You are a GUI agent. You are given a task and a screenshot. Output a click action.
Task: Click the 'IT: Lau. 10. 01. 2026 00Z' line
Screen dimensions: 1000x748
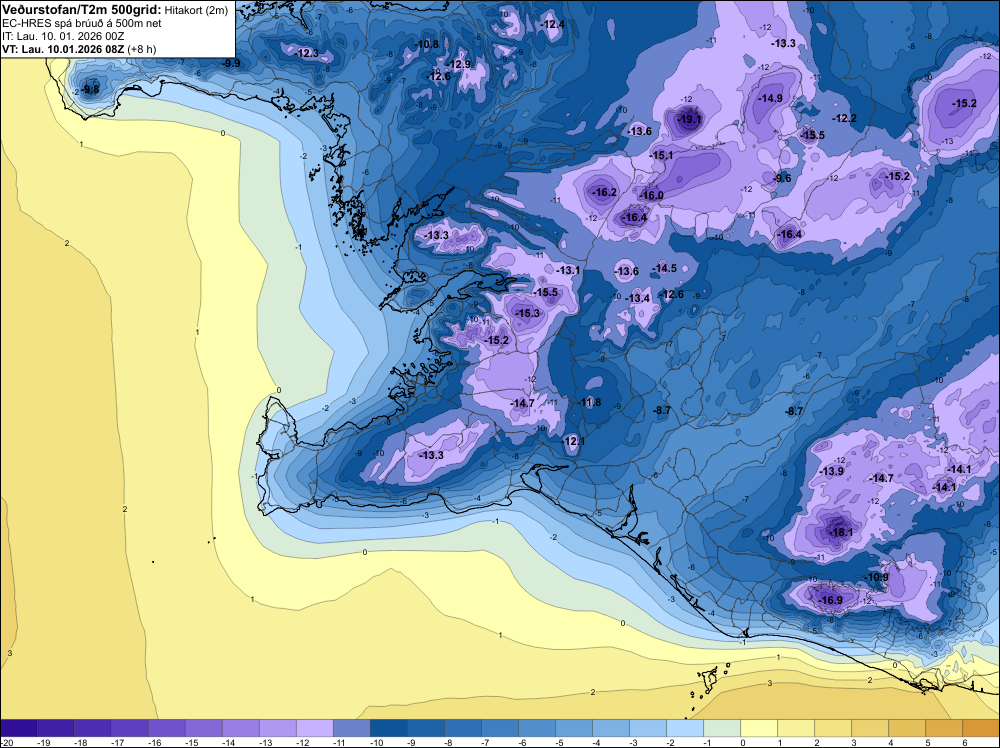(63, 36)
